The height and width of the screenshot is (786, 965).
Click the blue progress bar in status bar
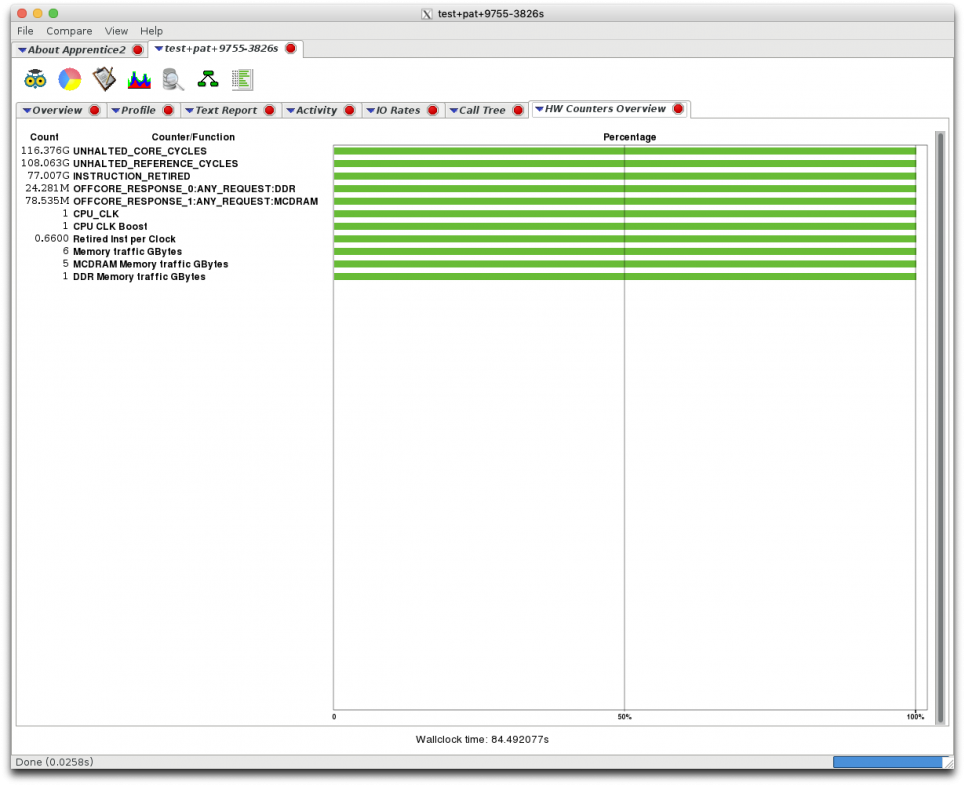[x=887, y=762]
